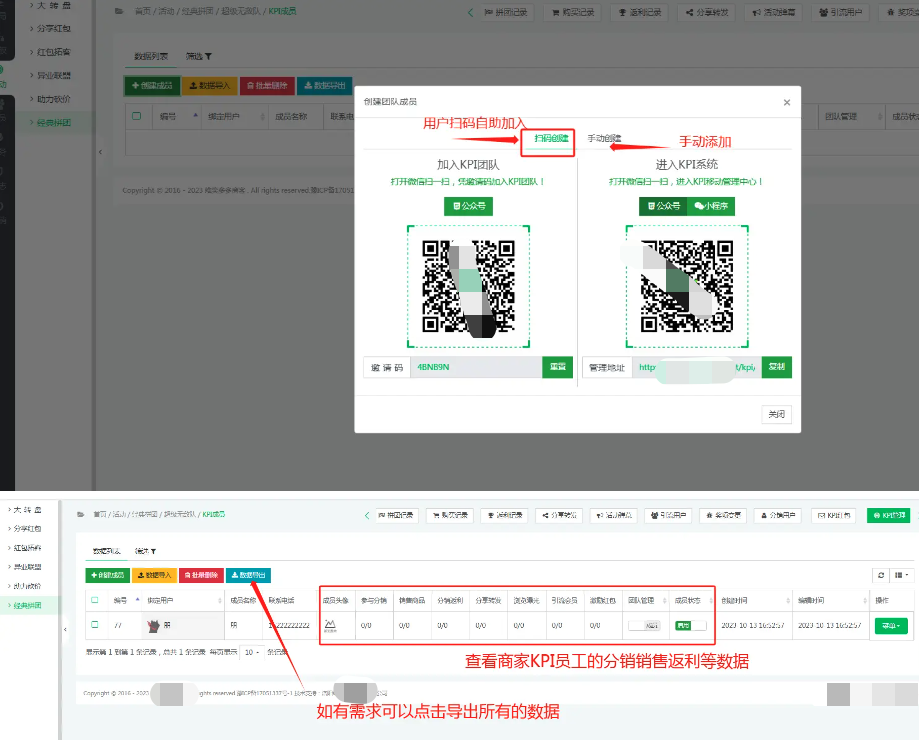Viewport: 919px width, 740px height.
Task: Click 创建成员 button in the bottom screenshot
Action: pyautogui.click(x=108, y=575)
